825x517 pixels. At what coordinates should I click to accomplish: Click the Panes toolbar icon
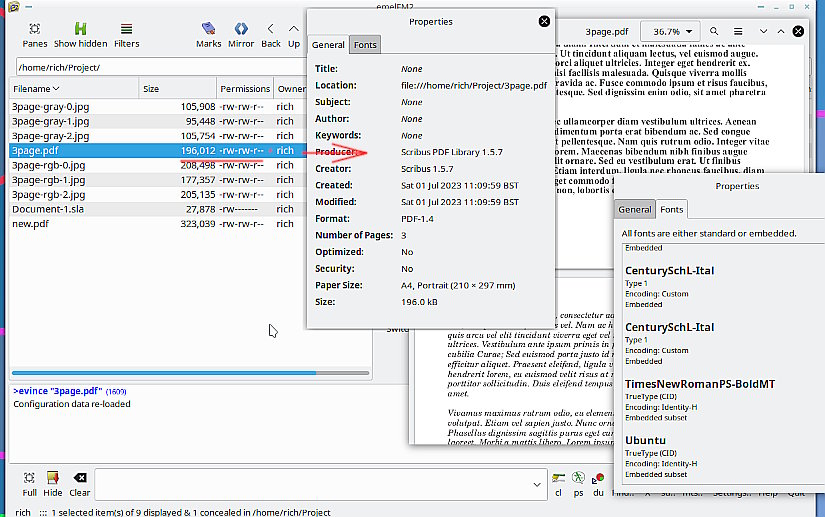click(35, 34)
